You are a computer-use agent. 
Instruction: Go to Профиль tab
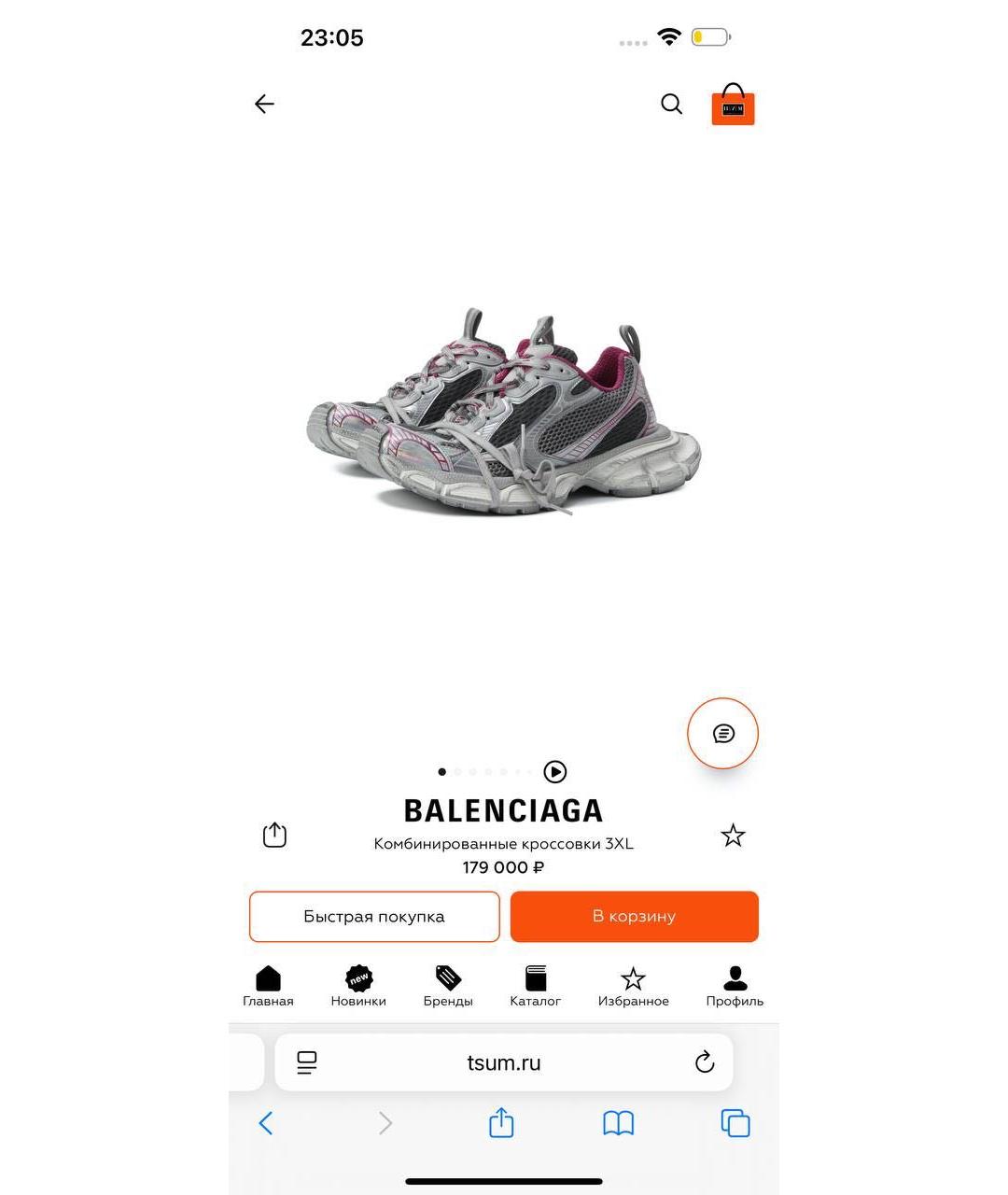(735, 987)
